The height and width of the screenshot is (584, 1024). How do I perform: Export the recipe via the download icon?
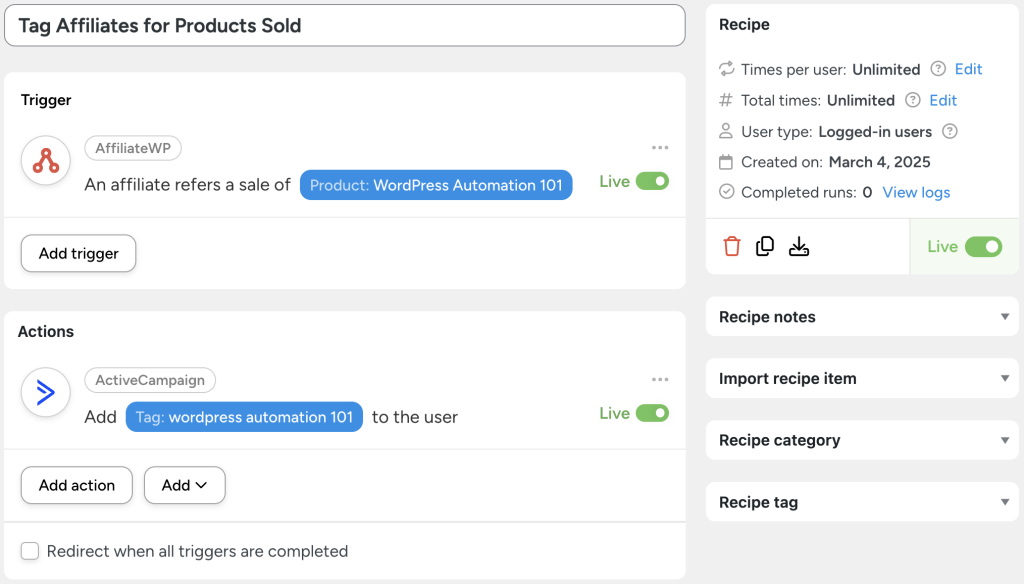coord(799,246)
